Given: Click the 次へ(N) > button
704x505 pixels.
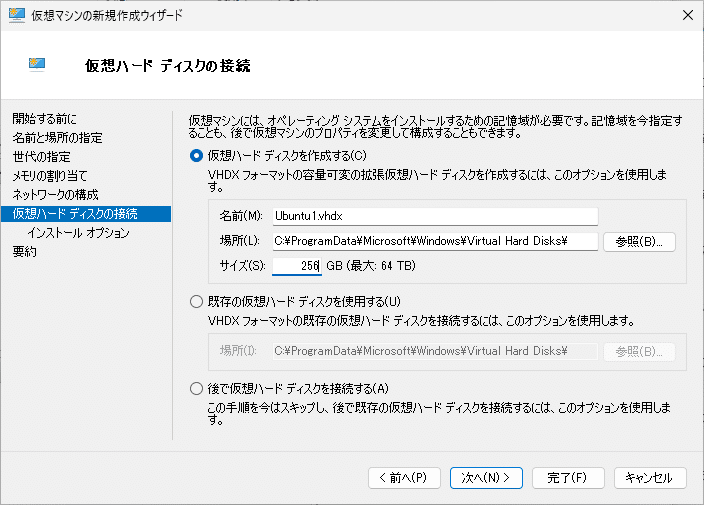Looking at the screenshot, I should point(486,478).
